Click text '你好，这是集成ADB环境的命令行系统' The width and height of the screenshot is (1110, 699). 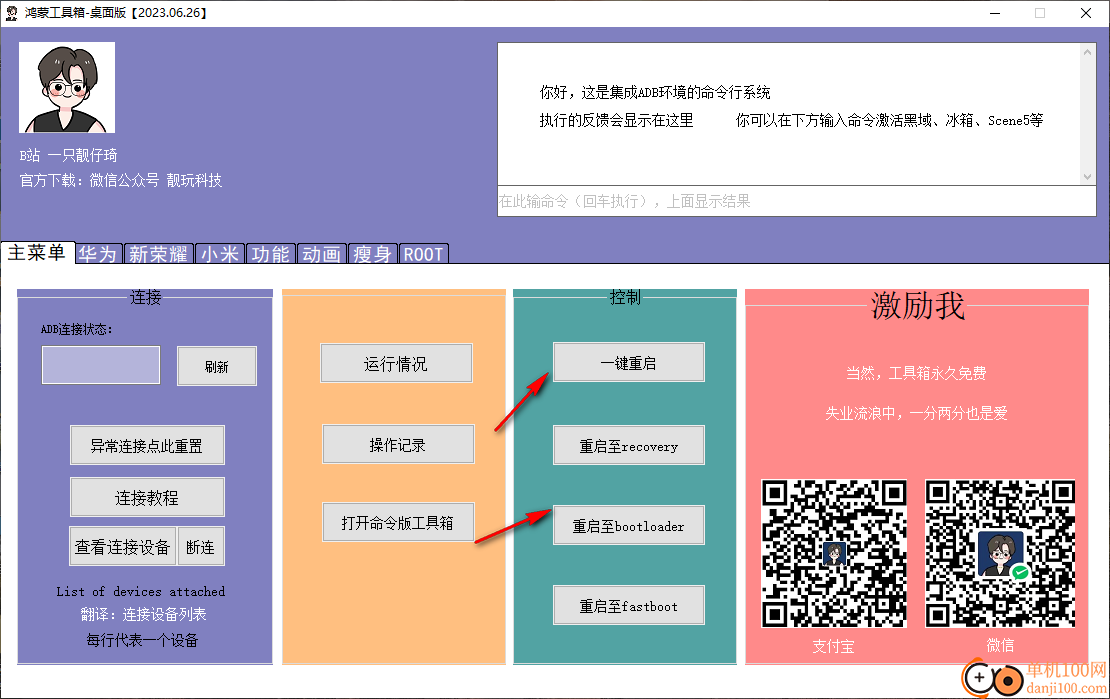coord(655,92)
